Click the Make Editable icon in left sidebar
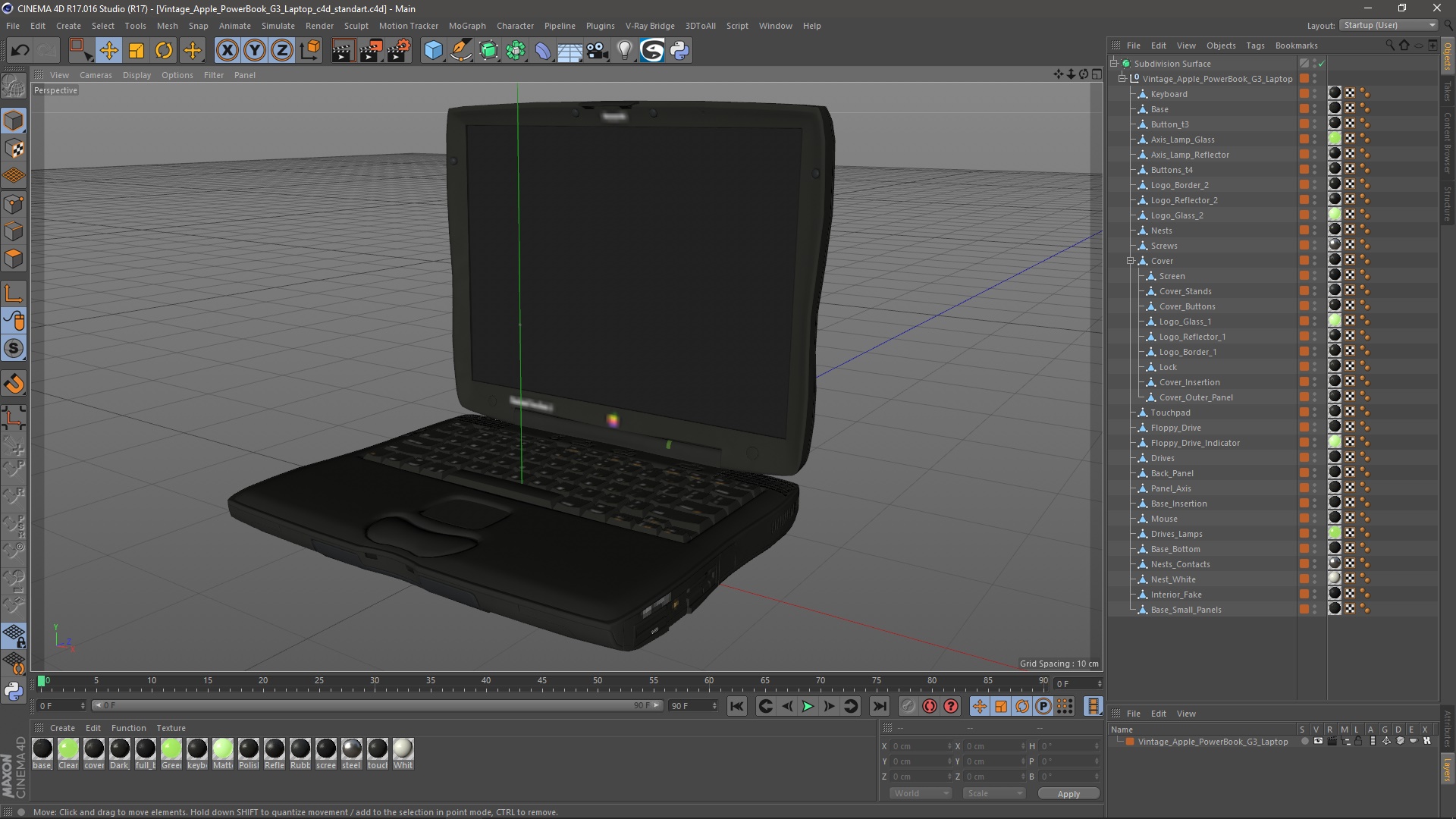 click(14, 86)
